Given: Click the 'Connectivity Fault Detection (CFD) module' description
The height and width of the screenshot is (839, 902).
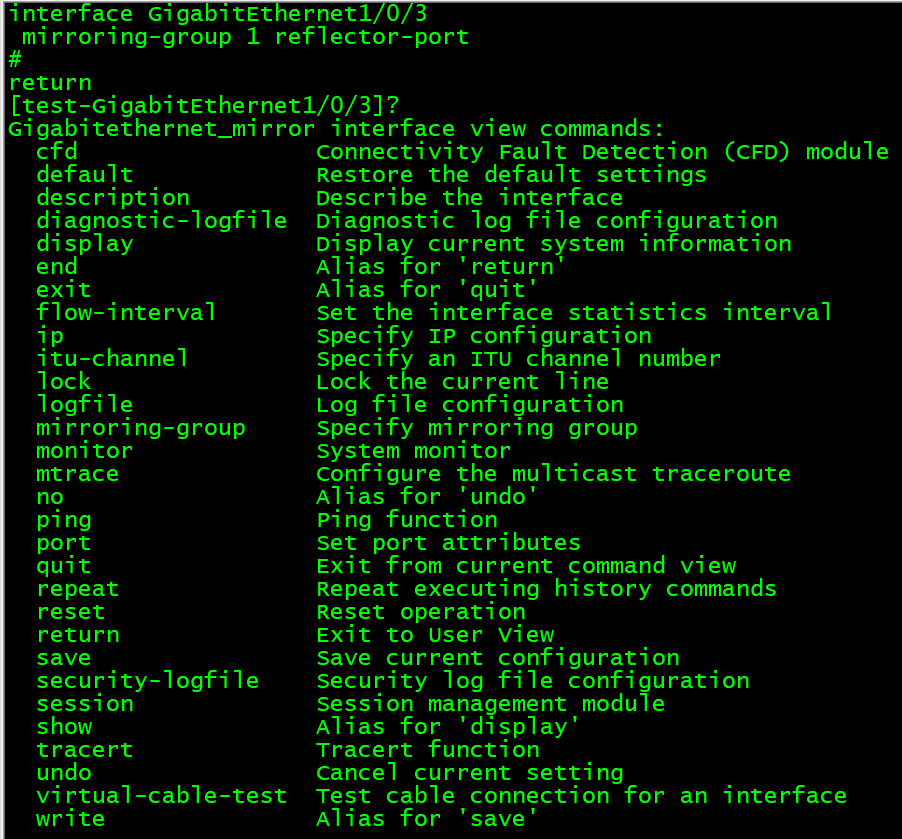Looking at the screenshot, I should click(602, 152).
